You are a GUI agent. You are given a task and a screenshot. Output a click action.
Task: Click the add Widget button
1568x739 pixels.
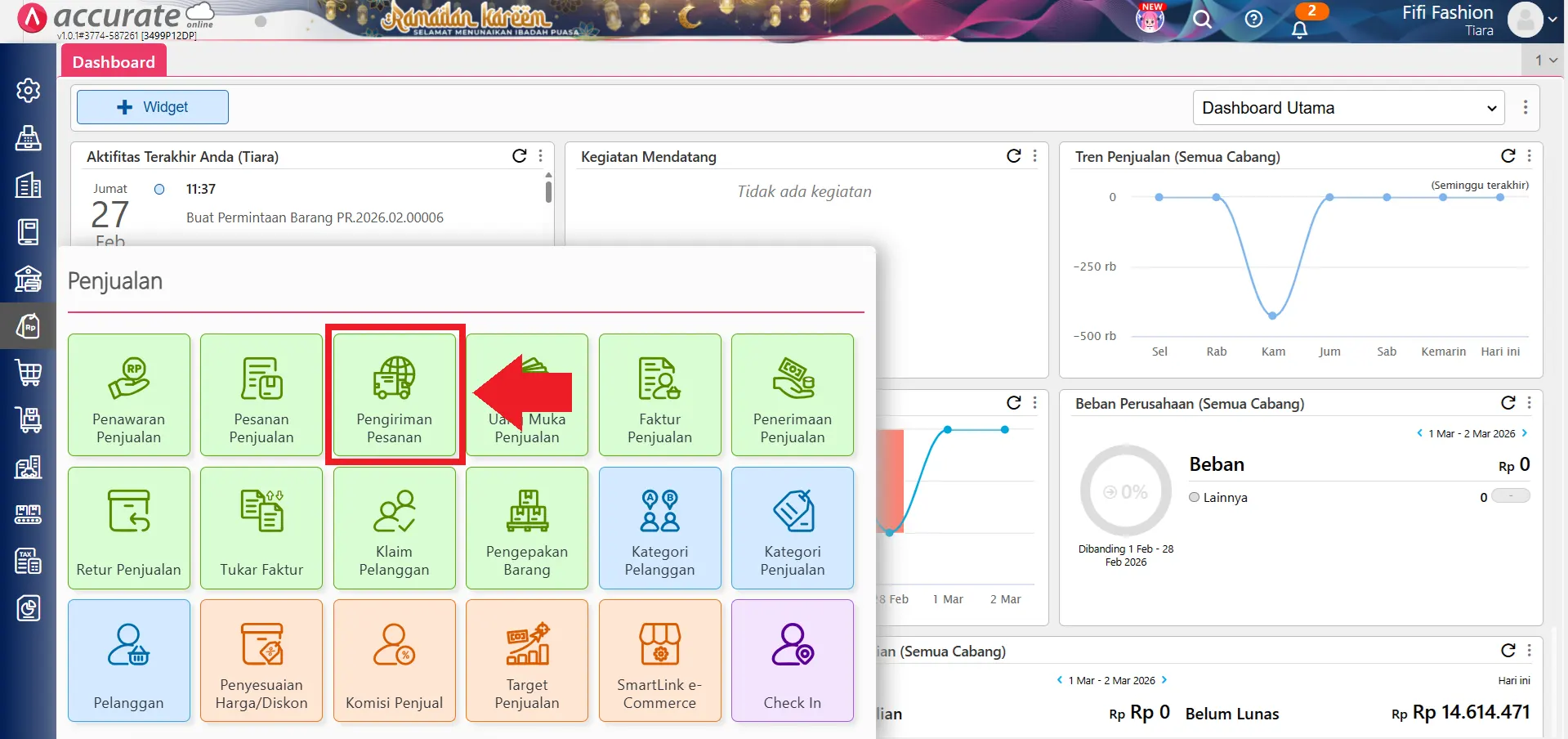tap(153, 107)
